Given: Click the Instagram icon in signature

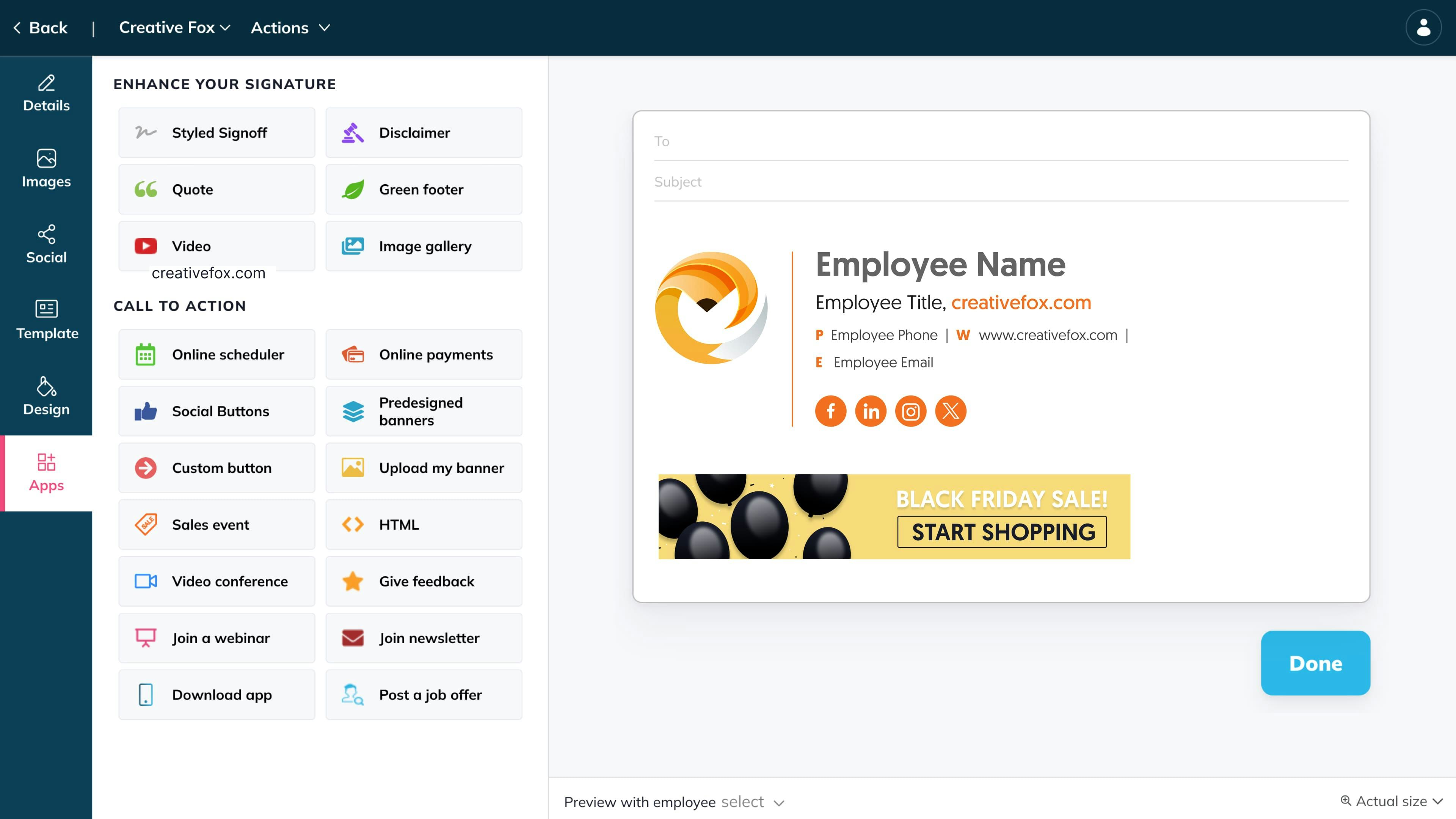Looking at the screenshot, I should (910, 411).
